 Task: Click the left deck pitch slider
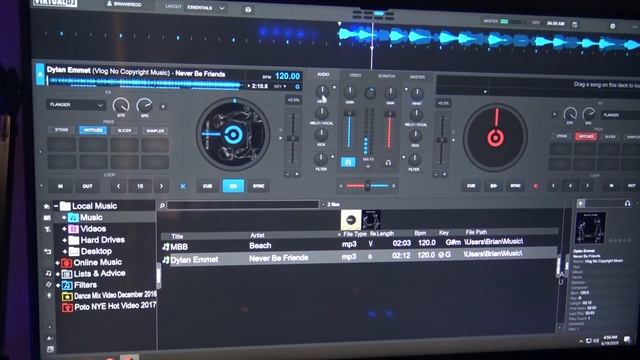click(x=293, y=139)
